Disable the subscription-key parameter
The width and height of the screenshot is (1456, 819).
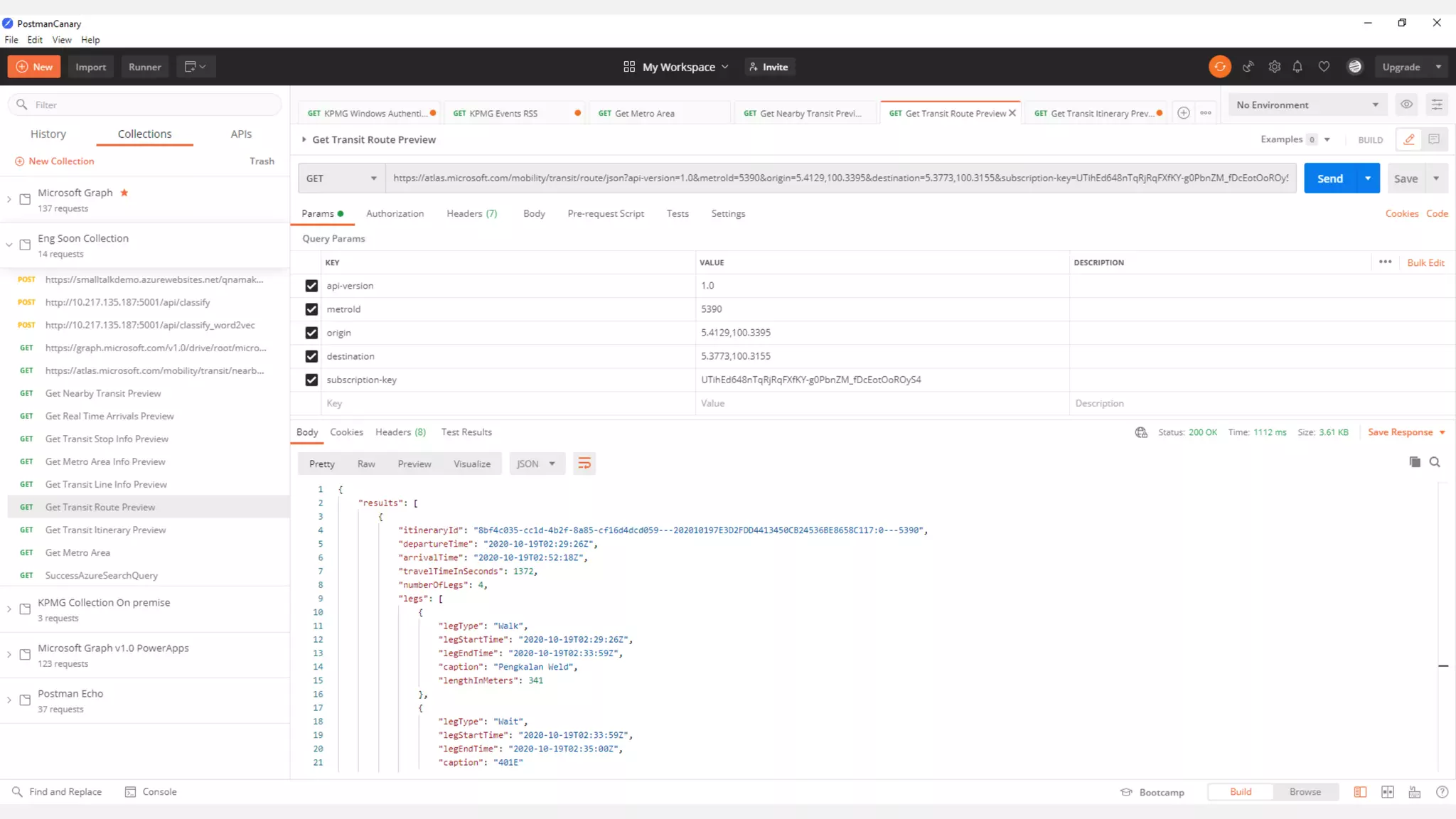click(x=311, y=380)
